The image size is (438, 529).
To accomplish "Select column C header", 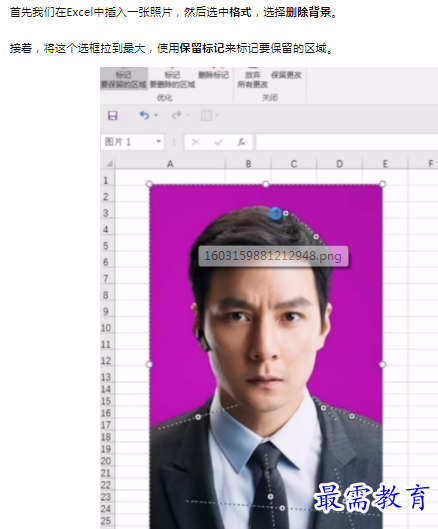I will [x=294, y=164].
